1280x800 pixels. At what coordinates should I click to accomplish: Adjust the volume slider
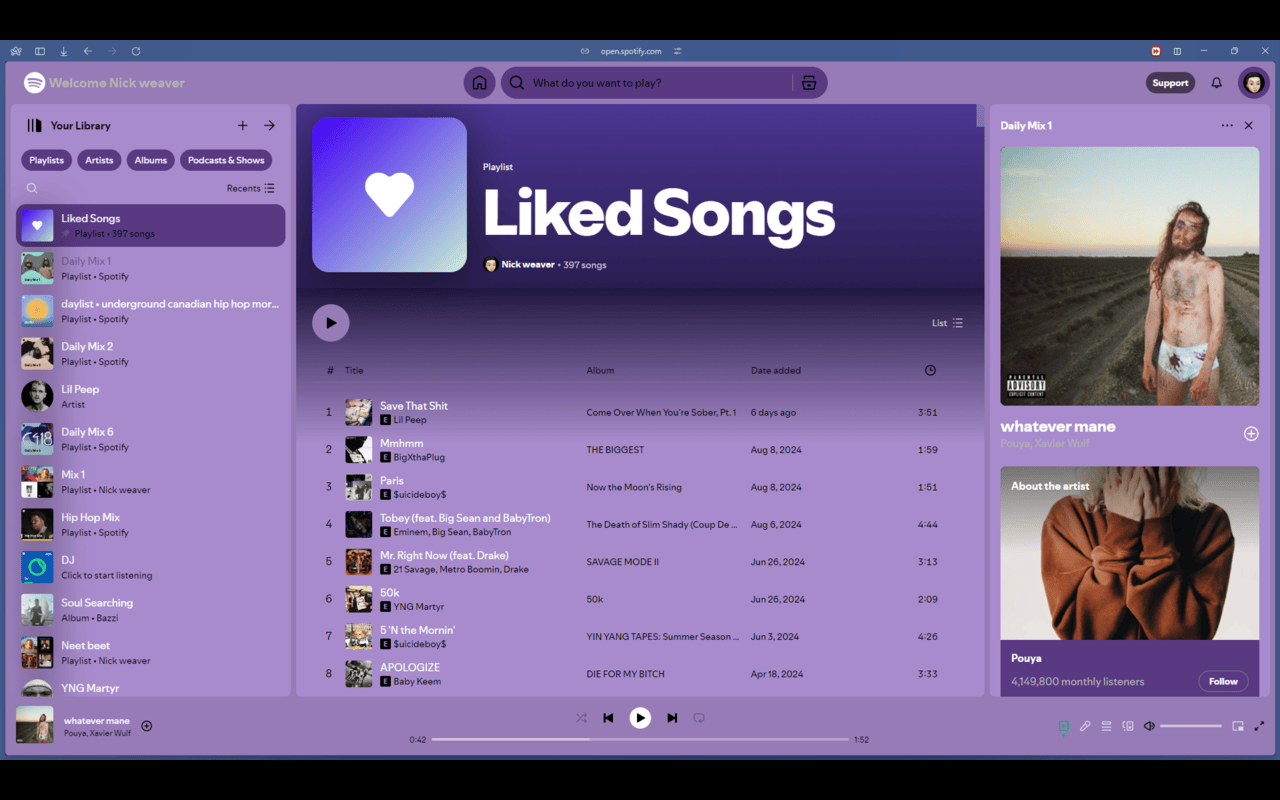pyautogui.click(x=1191, y=726)
